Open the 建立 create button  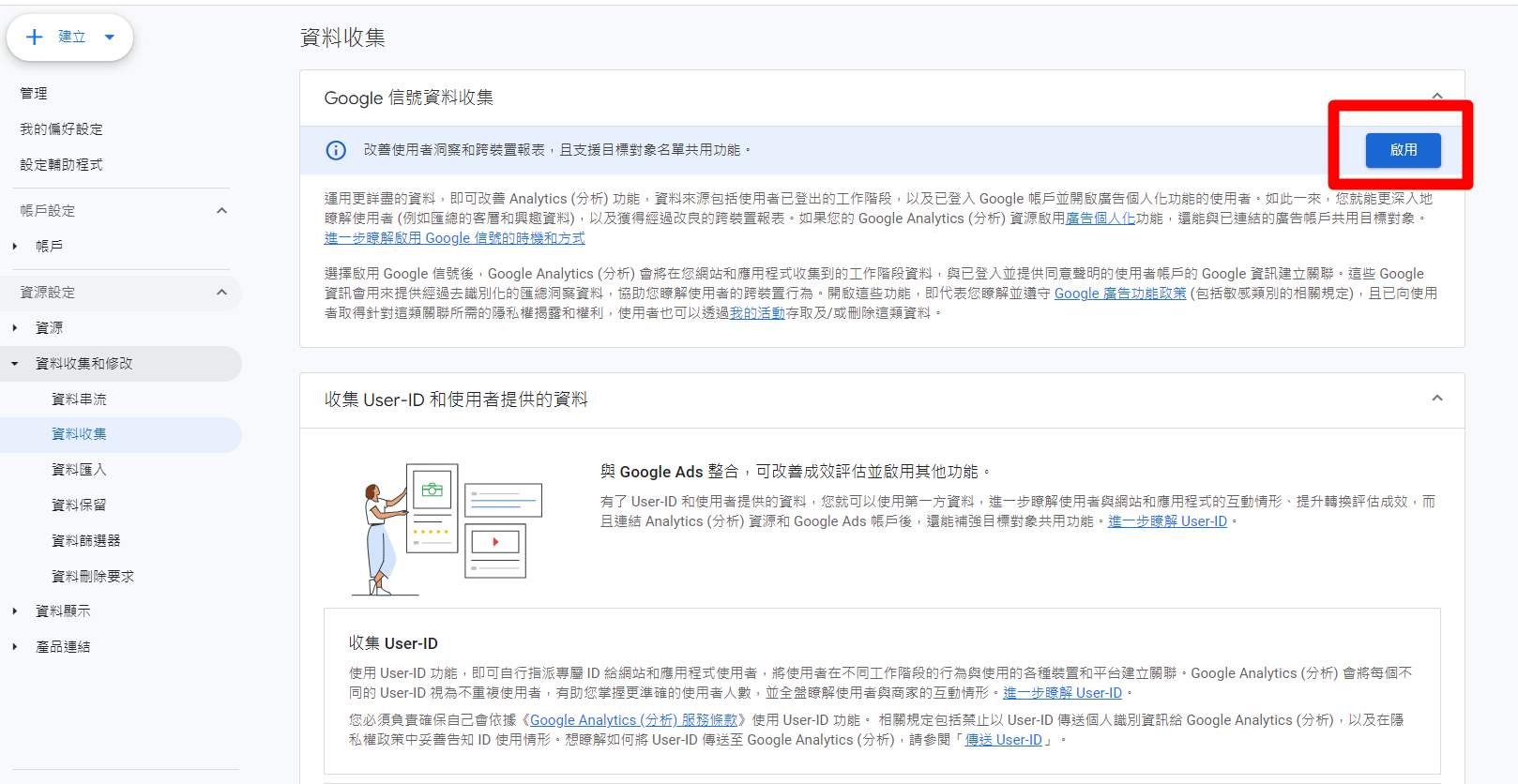69,38
